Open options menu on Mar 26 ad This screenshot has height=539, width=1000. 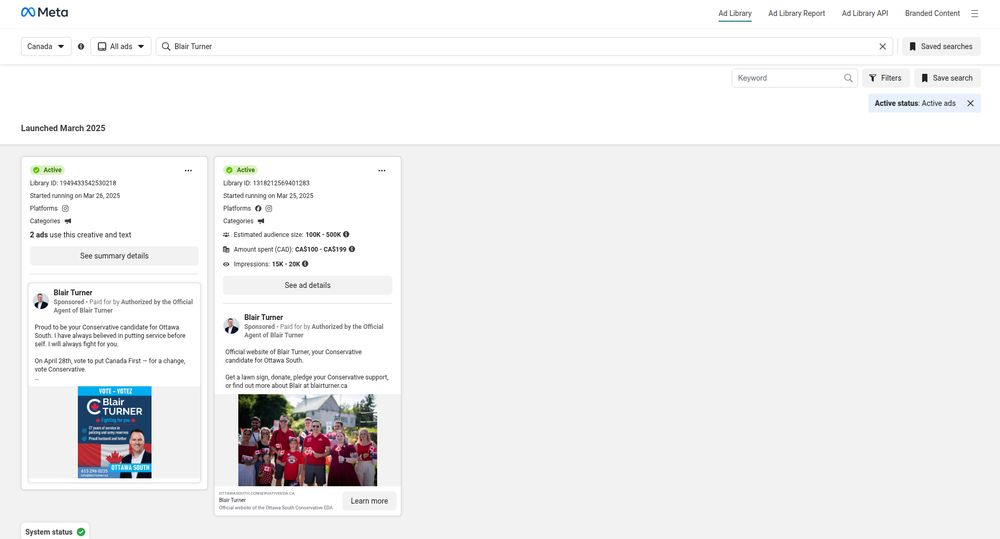point(188,170)
